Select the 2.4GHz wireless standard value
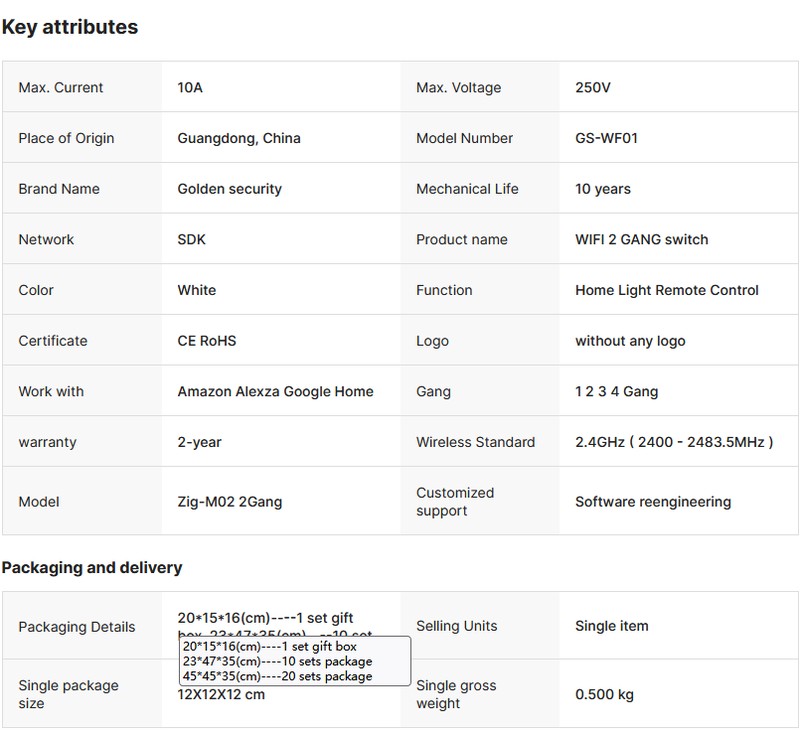The width and height of the screenshot is (800, 735). tap(673, 442)
